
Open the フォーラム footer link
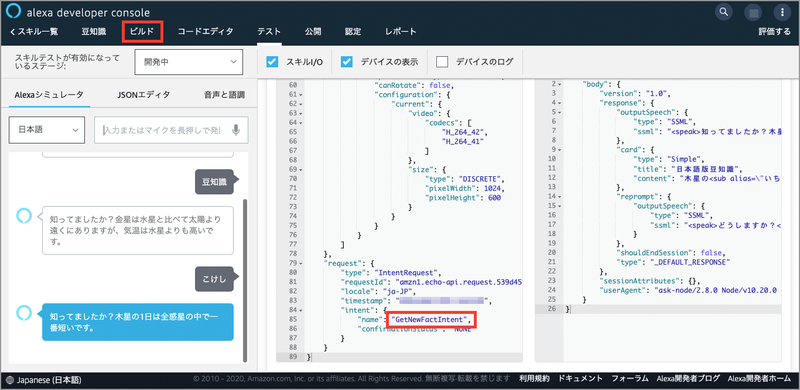click(x=630, y=379)
